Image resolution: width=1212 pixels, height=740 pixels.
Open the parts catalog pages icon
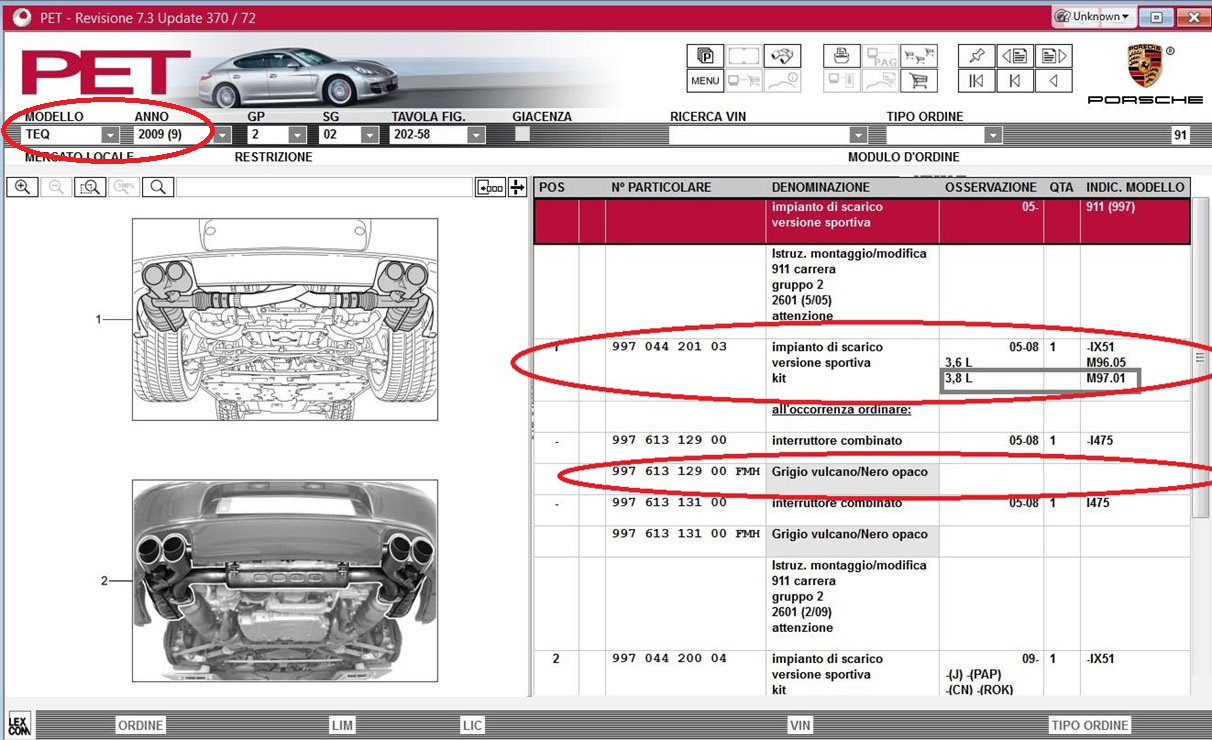pos(705,56)
